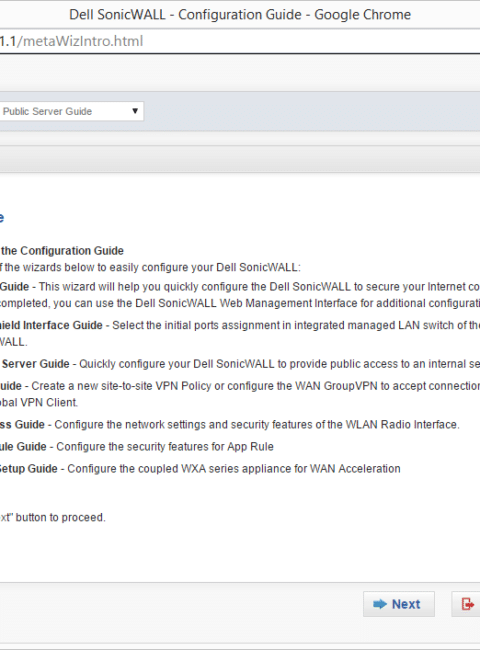The width and height of the screenshot is (480, 650).
Task: Click the Web Management Interface description line
Action: (x=240, y=303)
